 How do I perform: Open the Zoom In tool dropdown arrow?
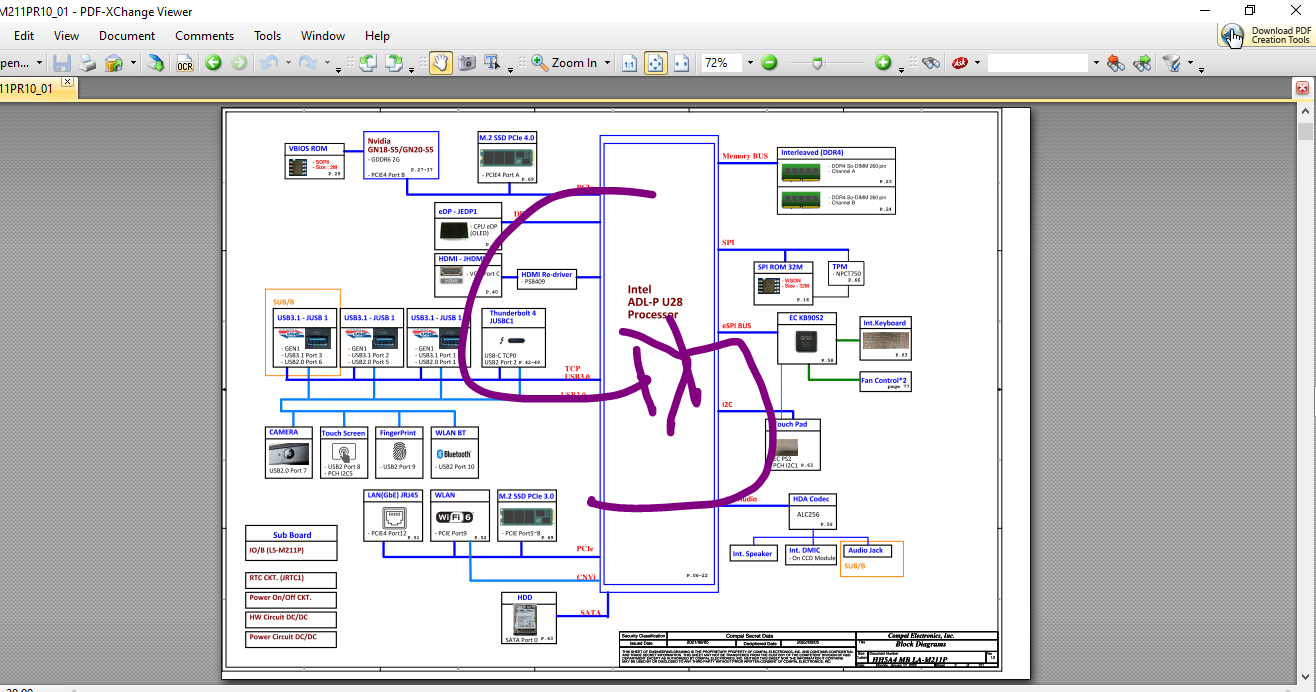609,63
